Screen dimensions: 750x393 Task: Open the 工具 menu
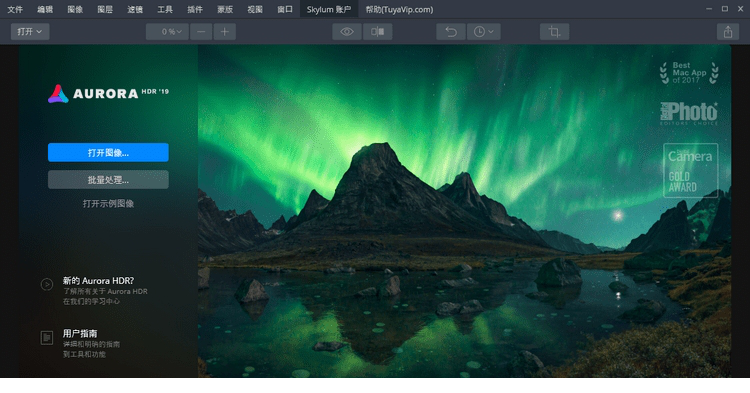[x=165, y=9]
